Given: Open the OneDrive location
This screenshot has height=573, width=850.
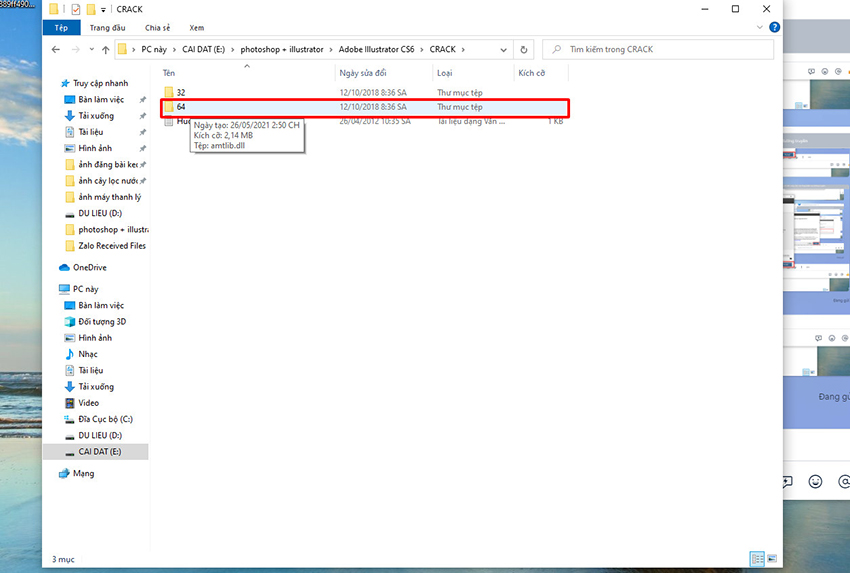Looking at the screenshot, I should pos(89,268).
